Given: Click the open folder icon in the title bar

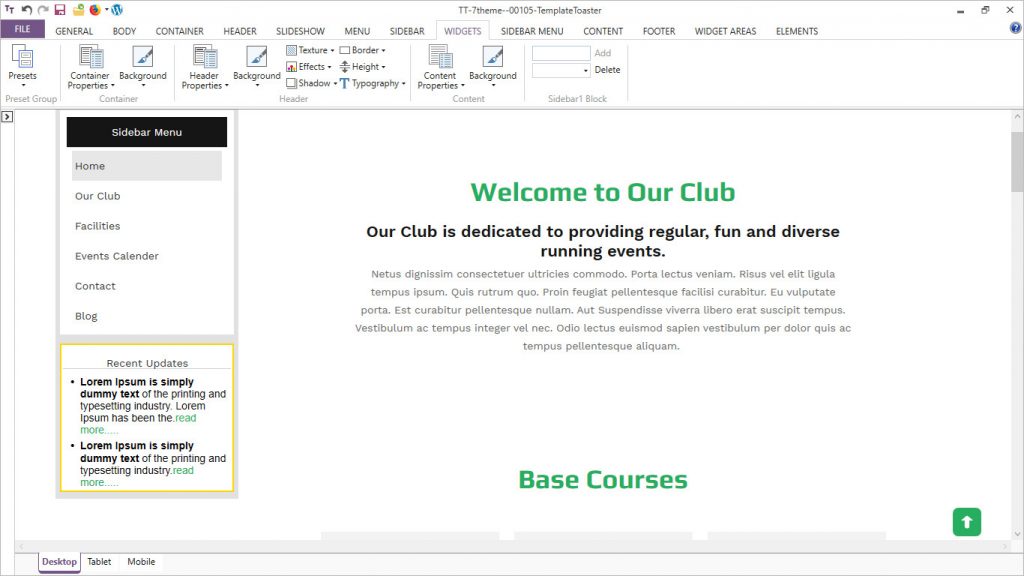Looking at the screenshot, I should coord(78,10).
